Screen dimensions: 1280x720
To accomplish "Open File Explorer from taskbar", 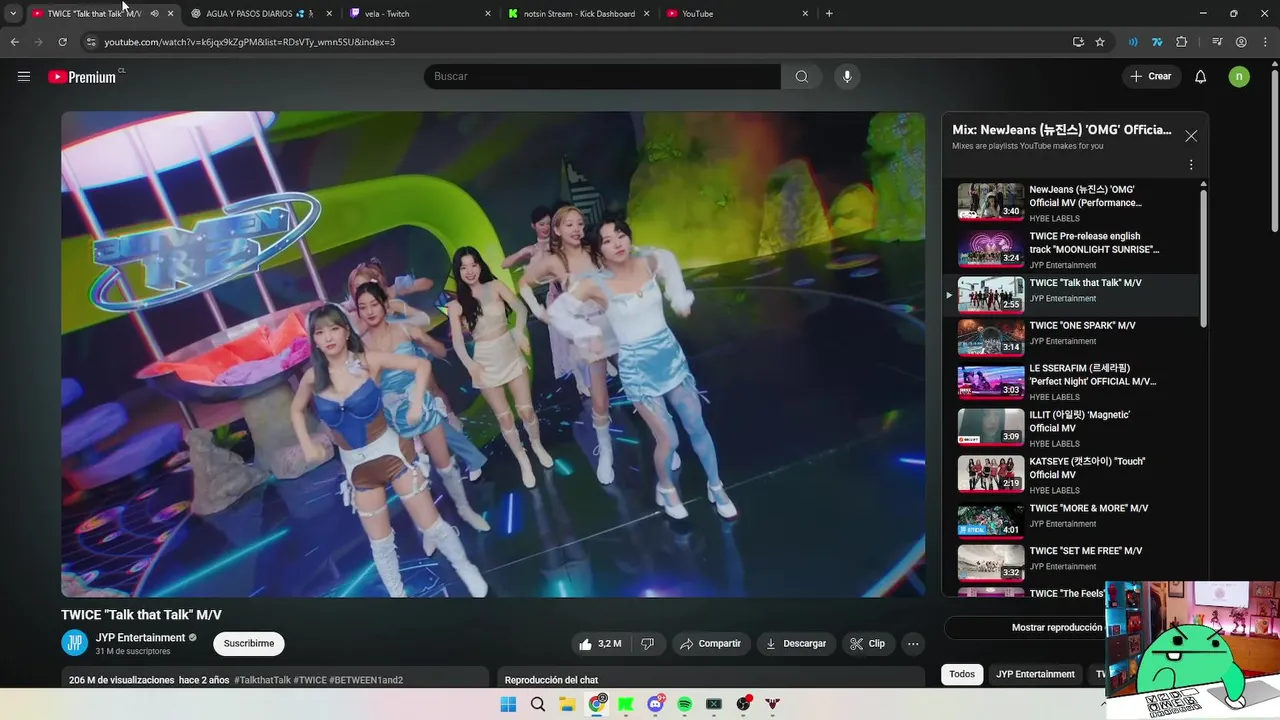I will click(567, 704).
